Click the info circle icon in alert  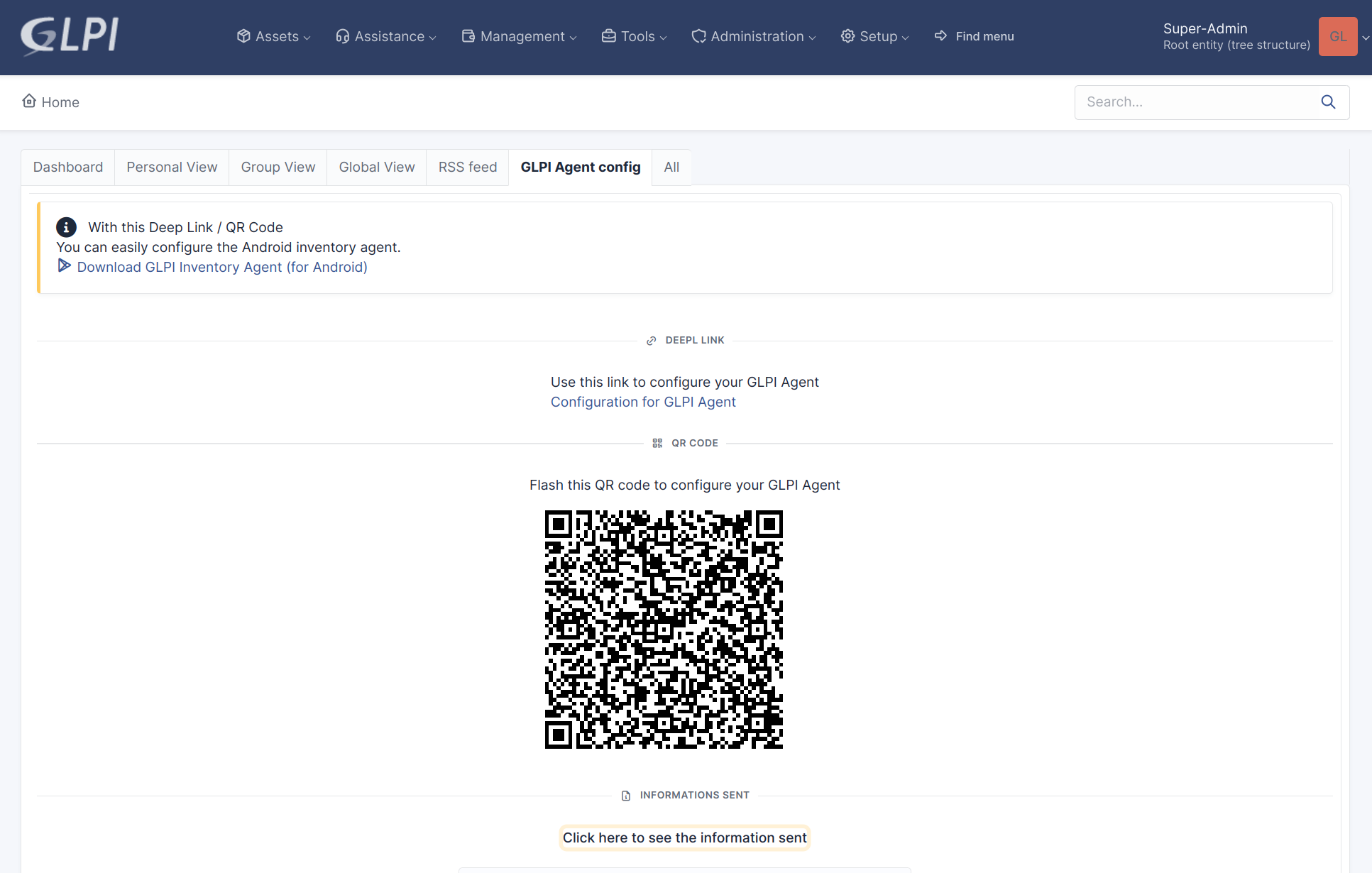pos(66,227)
